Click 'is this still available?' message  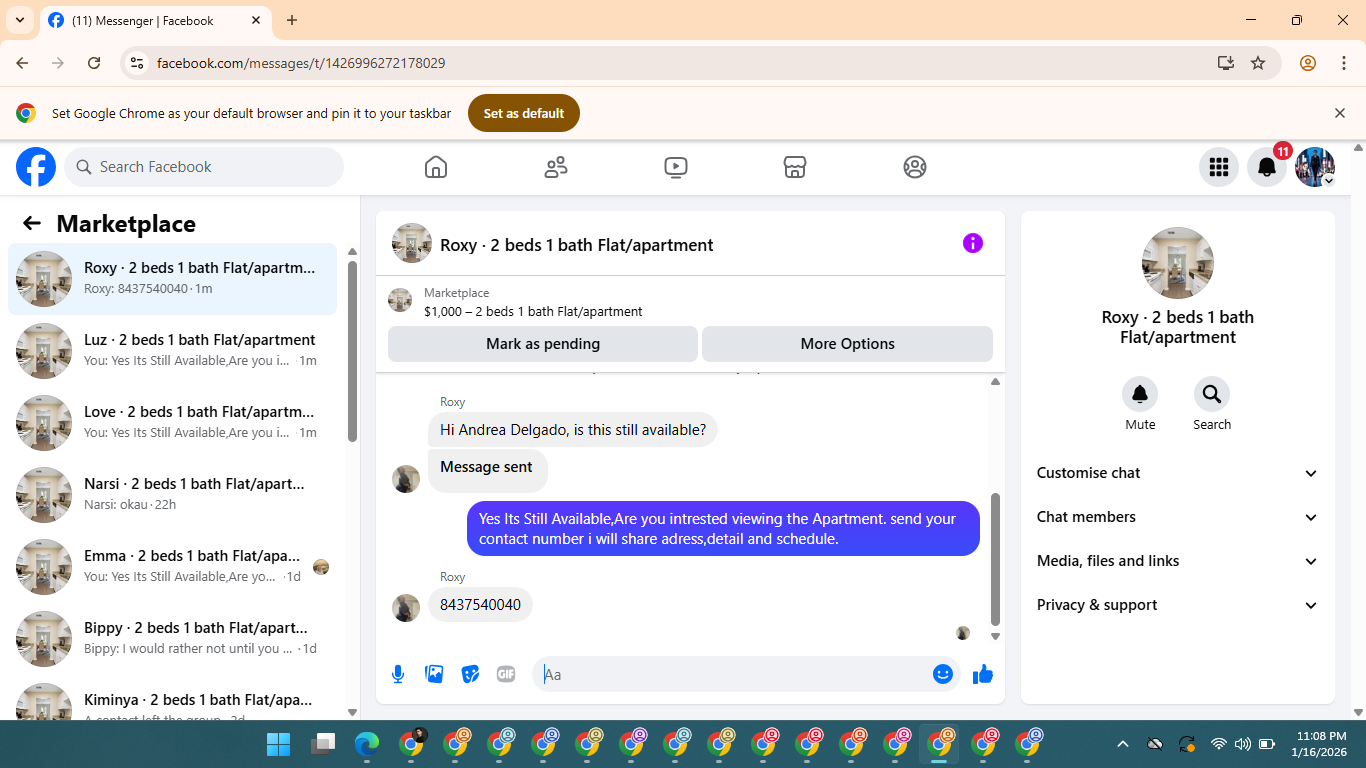click(573, 431)
